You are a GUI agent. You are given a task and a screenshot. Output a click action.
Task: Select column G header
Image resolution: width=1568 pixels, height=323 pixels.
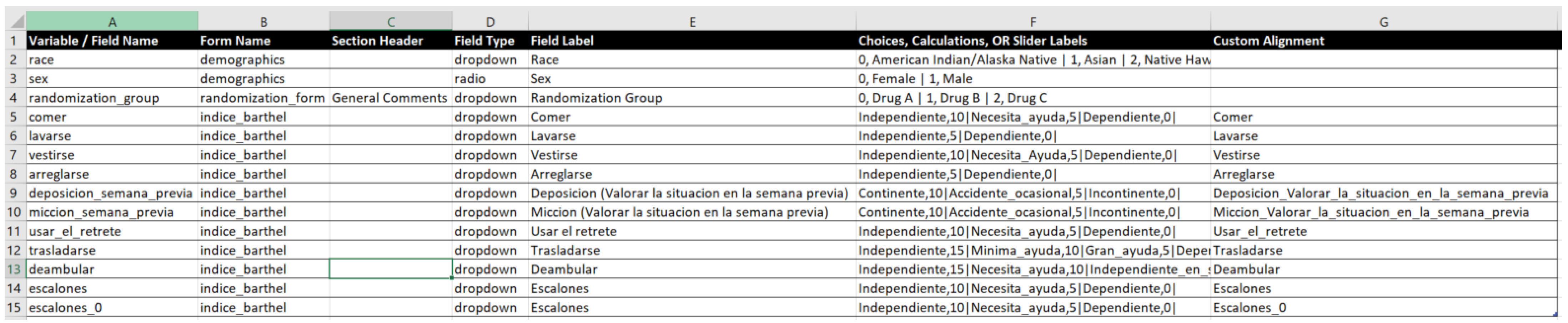[1383, 22]
